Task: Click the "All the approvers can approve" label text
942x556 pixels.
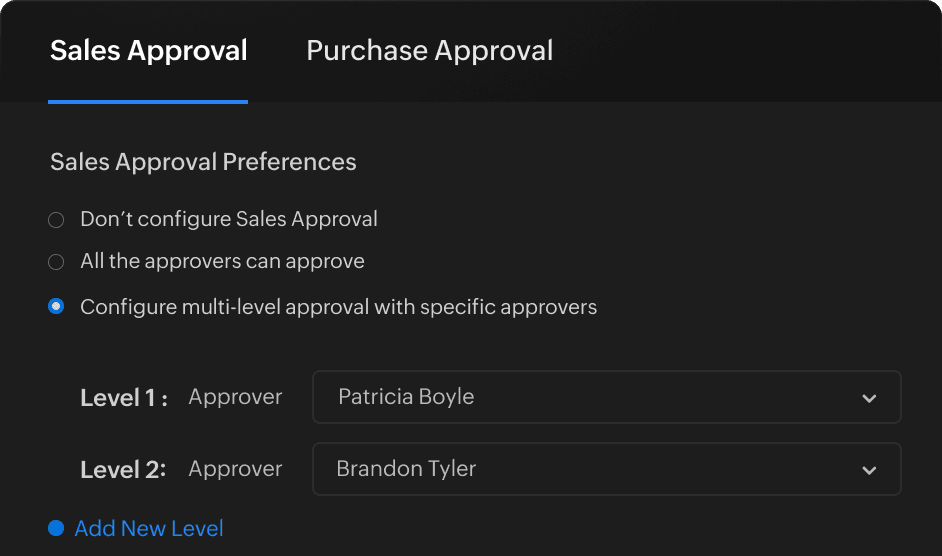Action: [222, 262]
